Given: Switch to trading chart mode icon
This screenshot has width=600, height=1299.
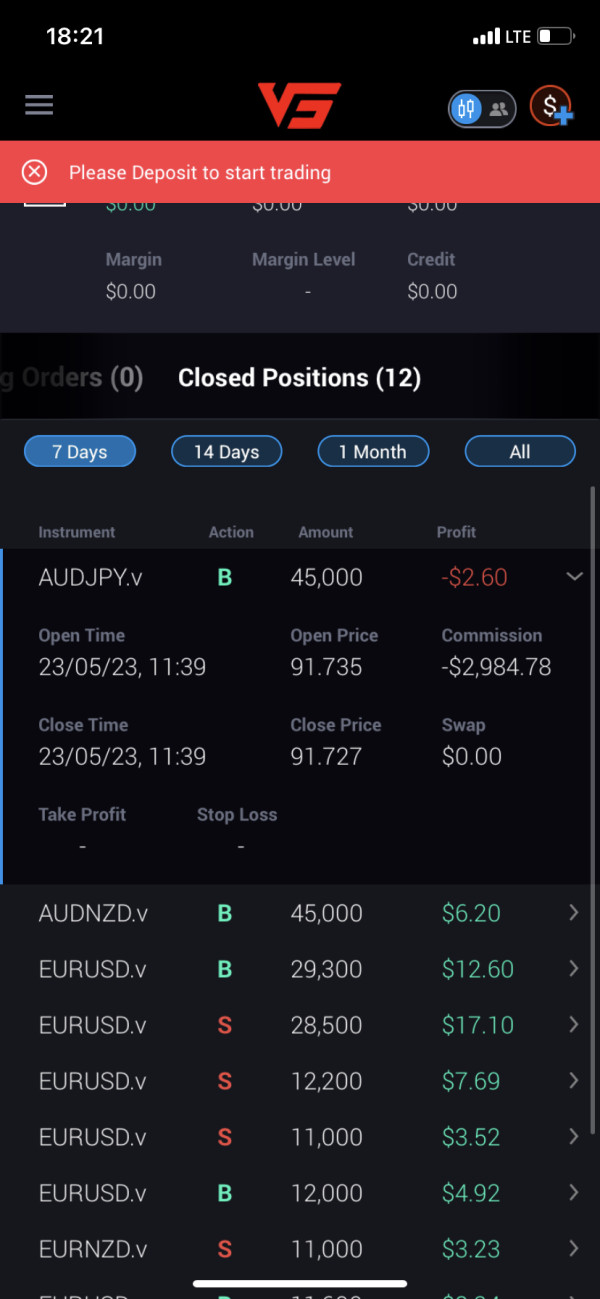Looking at the screenshot, I should (x=466, y=108).
